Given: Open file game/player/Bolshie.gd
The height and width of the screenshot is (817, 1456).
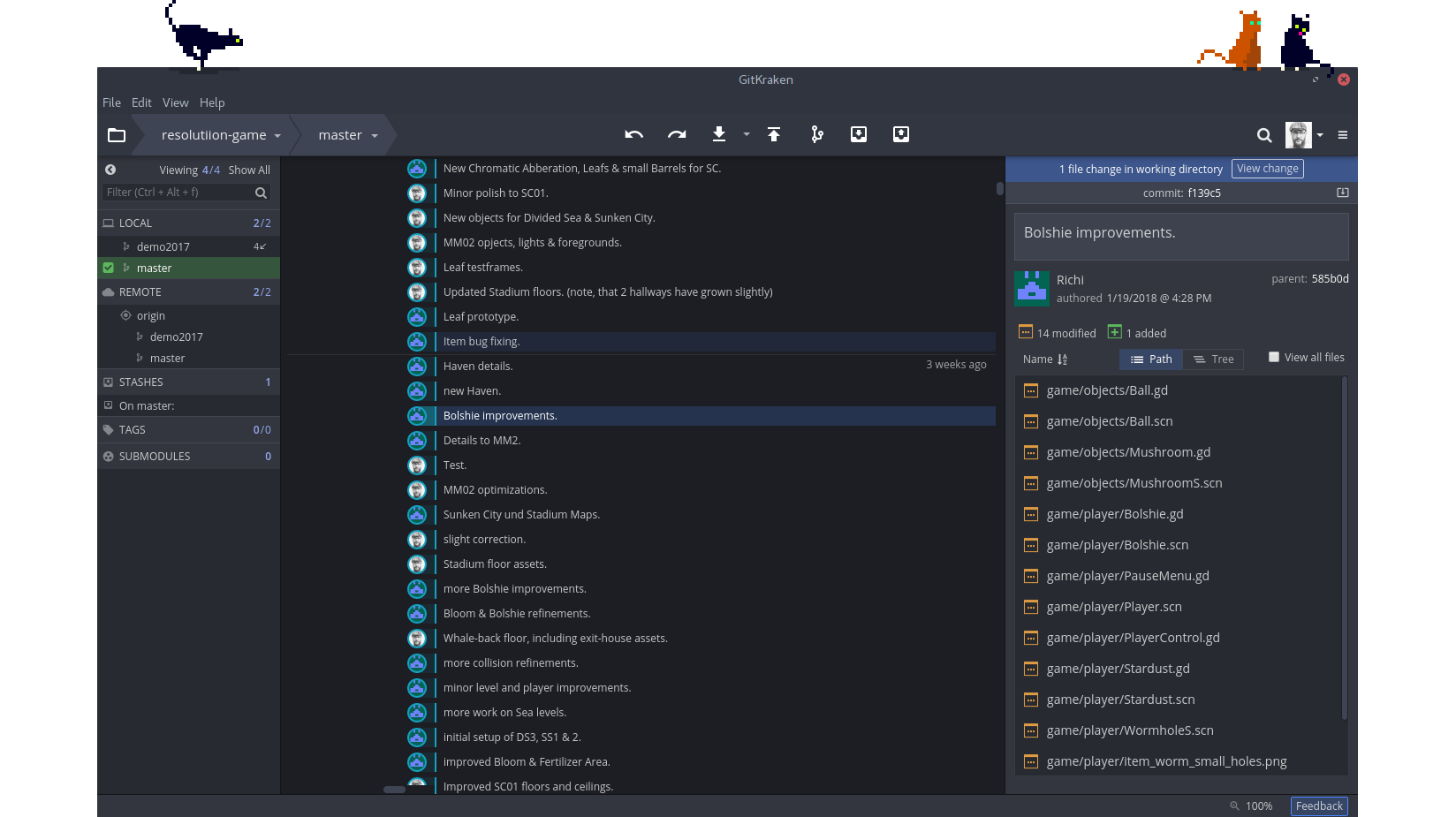Looking at the screenshot, I should 1115,514.
